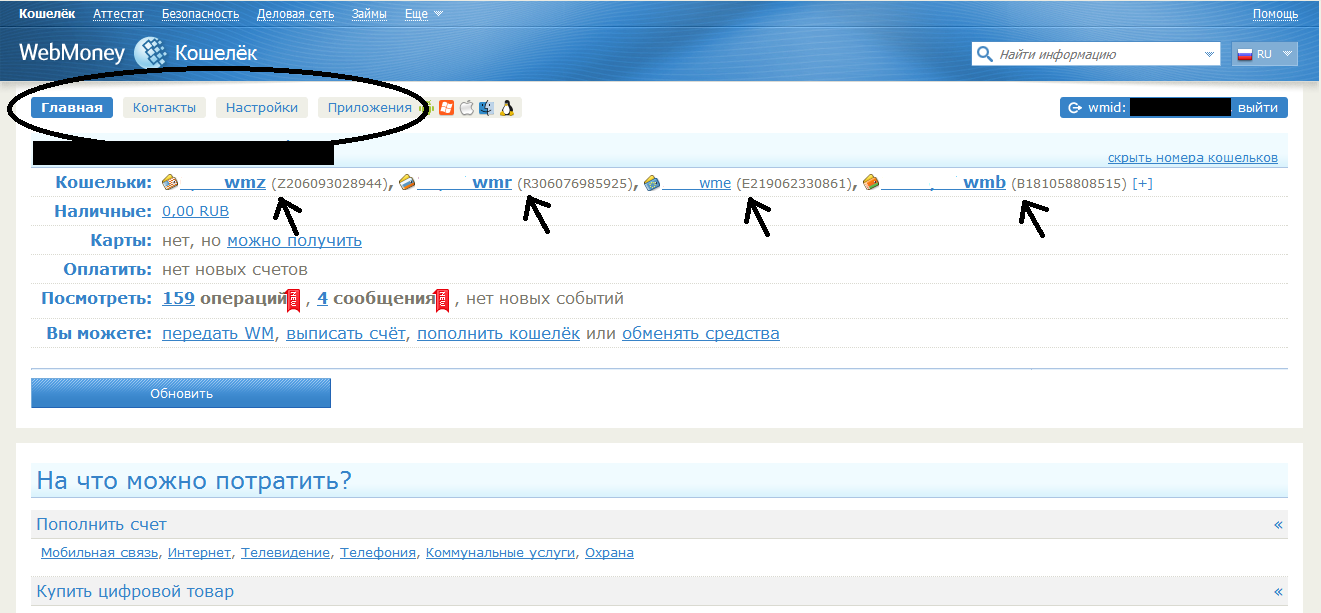Click the 0,00 RUB cash link
The height and width of the screenshot is (613, 1321).
[195, 211]
